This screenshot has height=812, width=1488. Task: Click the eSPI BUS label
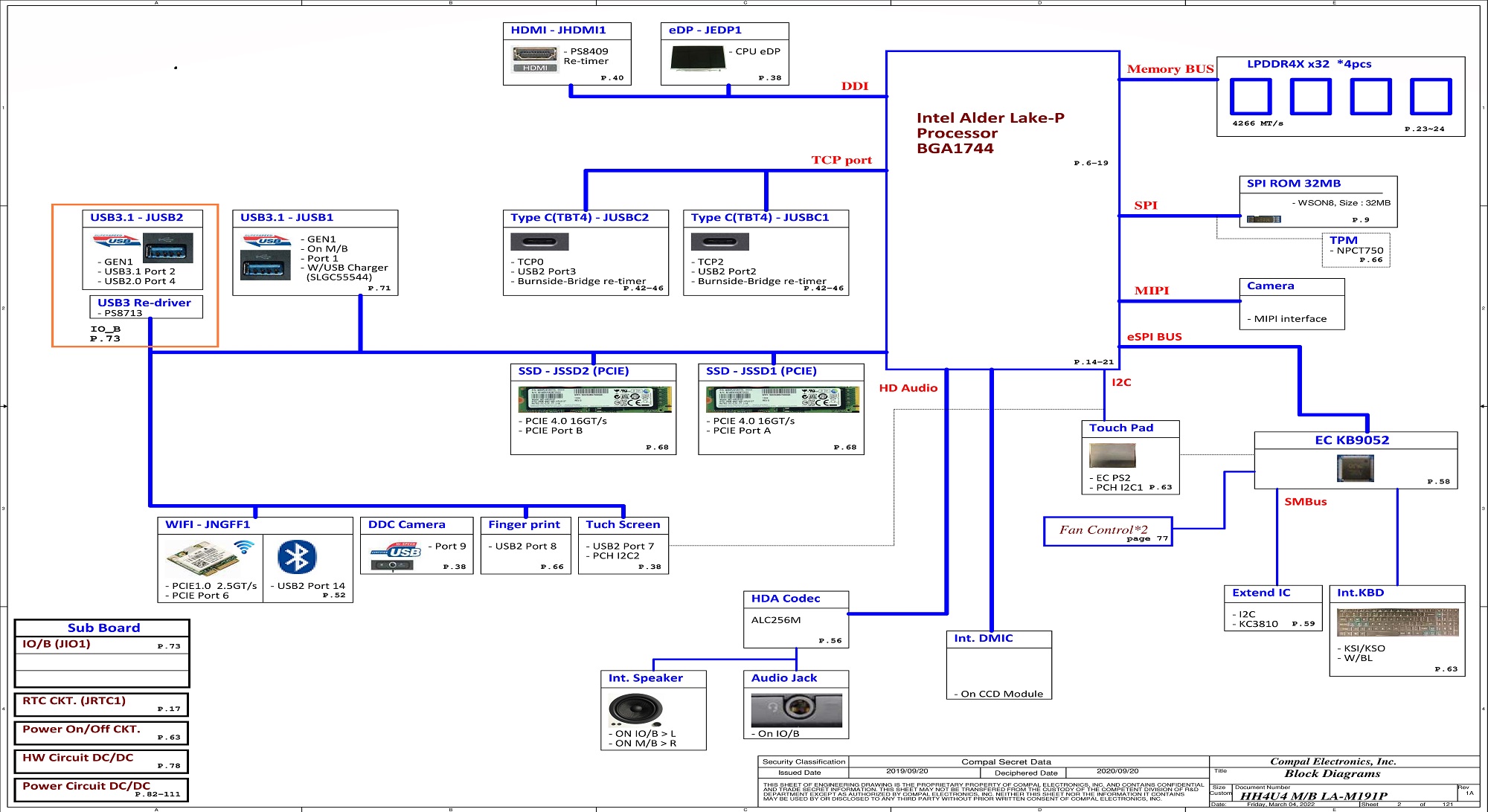click(x=1154, y=337)
